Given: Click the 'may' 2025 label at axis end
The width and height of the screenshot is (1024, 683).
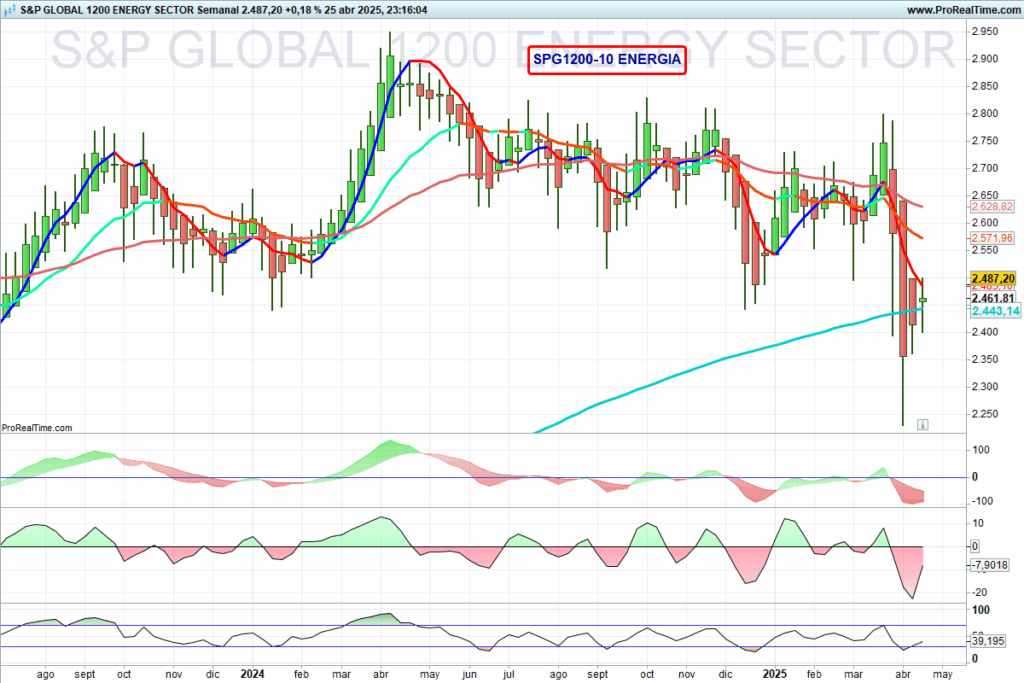Looking at the screenshot, I should click(x=942, y=674).
